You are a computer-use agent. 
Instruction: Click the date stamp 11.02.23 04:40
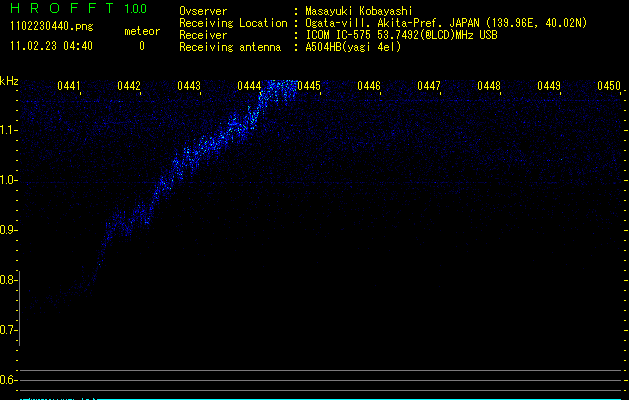(x=51, y=46)
